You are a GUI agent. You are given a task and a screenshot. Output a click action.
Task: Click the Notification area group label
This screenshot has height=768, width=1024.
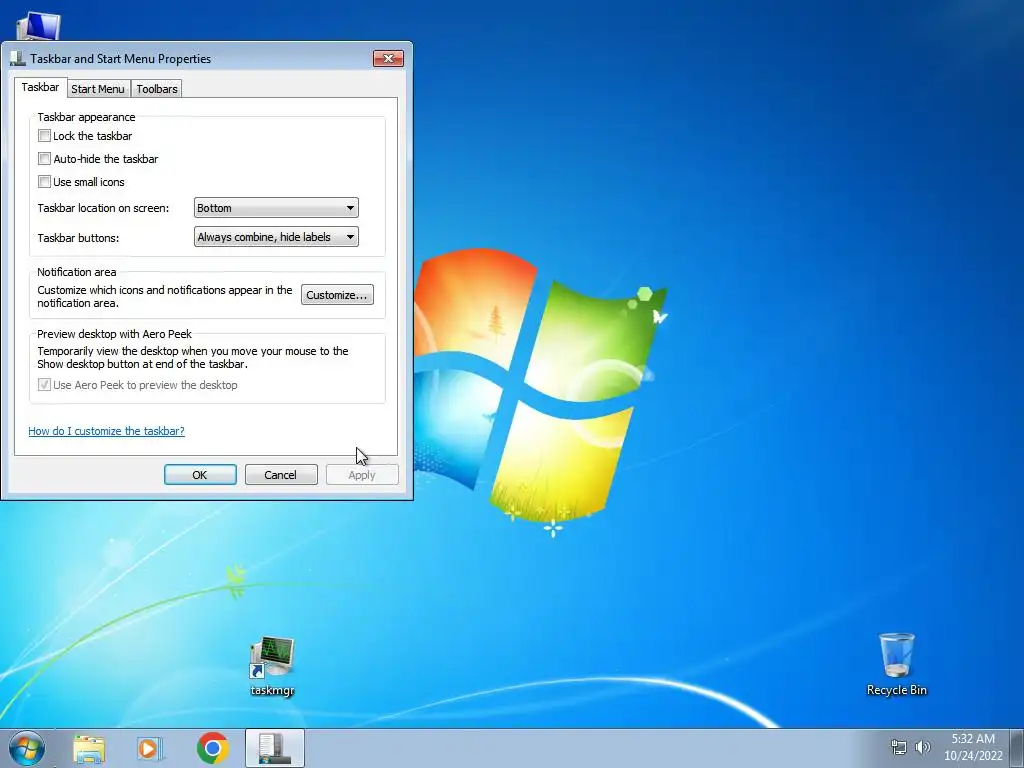[x=76, y=272]
